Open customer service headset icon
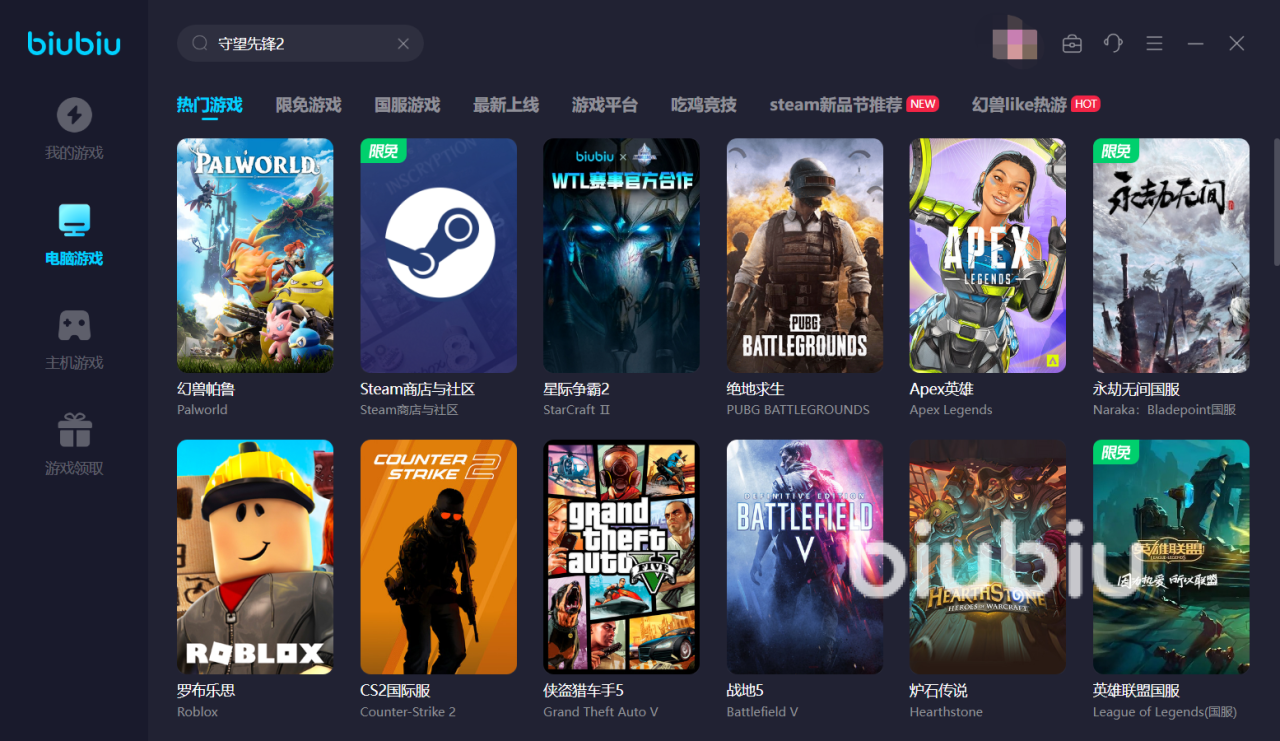This screenshot has width=1280, height=741. tap(1113, 44)
